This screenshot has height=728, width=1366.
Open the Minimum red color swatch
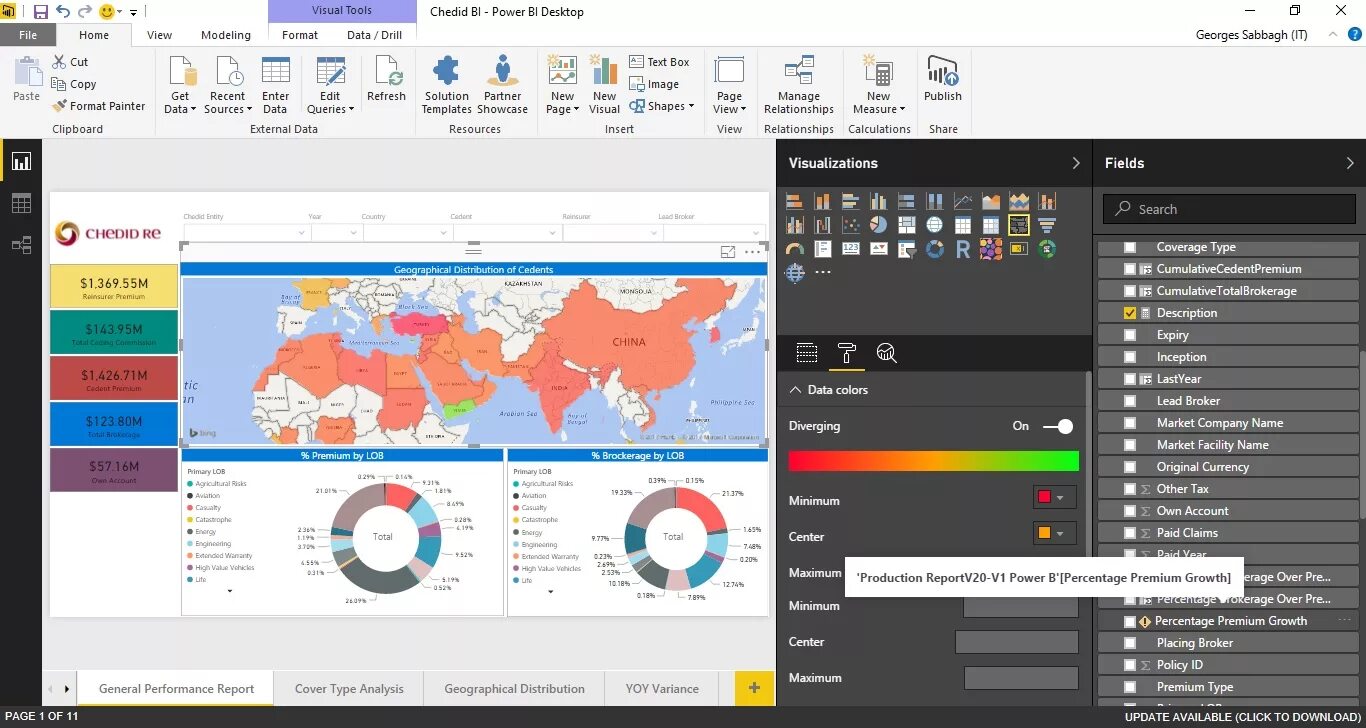[1055, 497]
